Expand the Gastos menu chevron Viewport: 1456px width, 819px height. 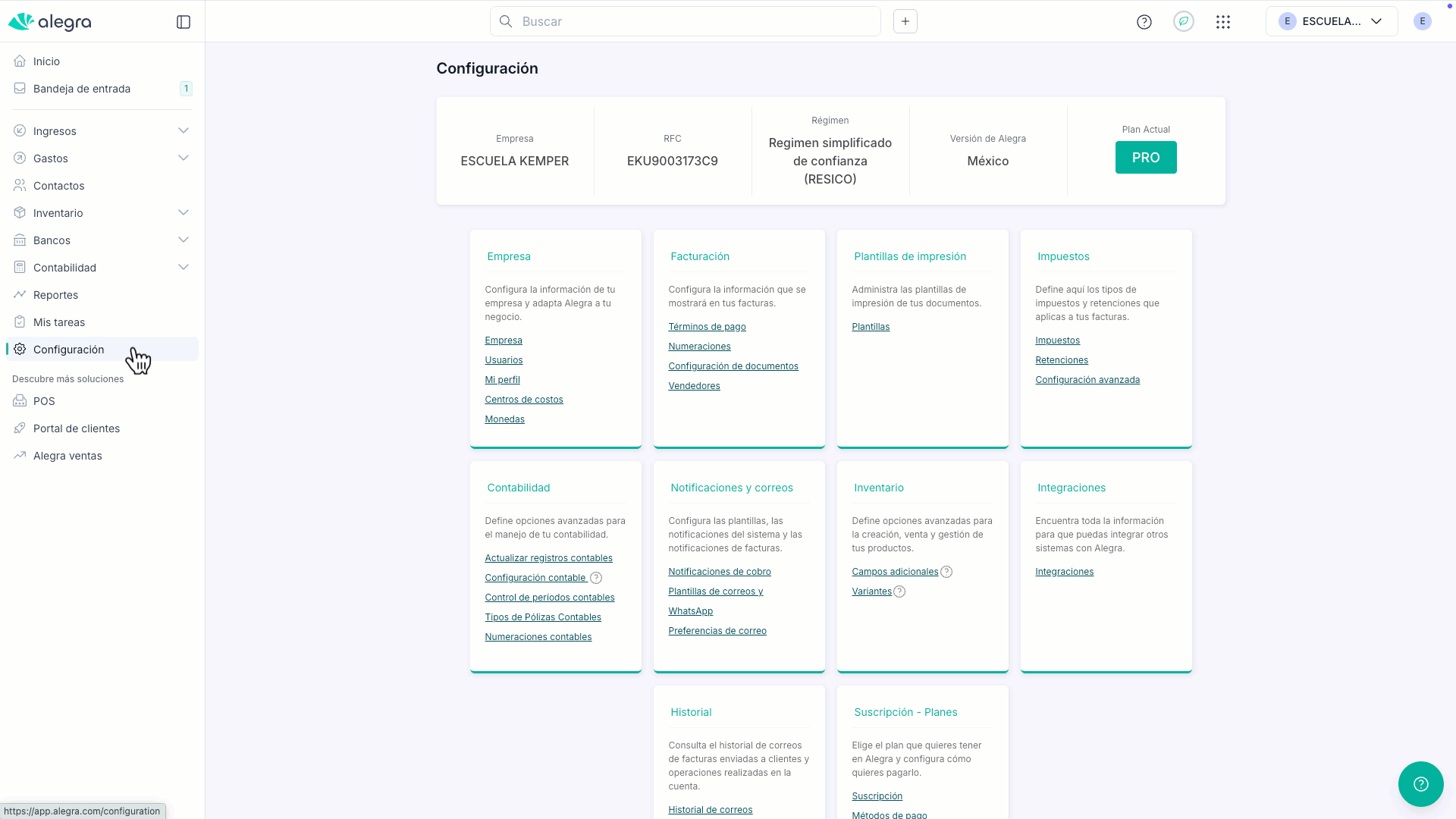pos(184,158)
